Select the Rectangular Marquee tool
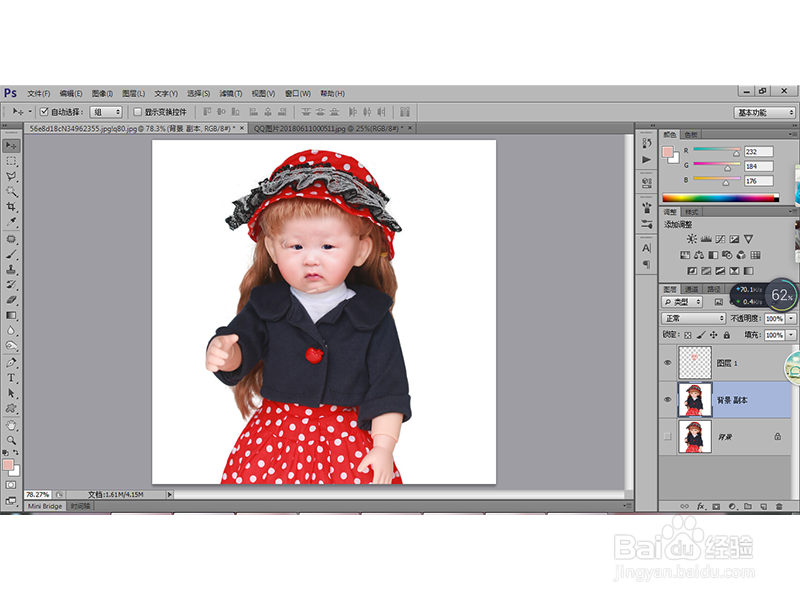 11,161
